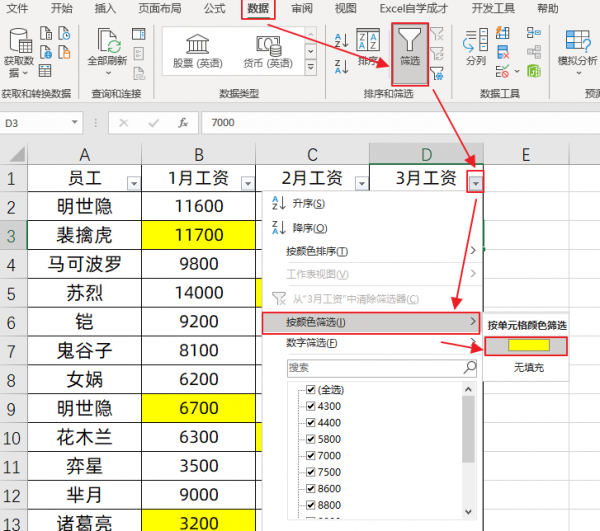The height and width of the screenshot is (531, 600).
Task: Click the Clear filter icon
Action: 437,34
